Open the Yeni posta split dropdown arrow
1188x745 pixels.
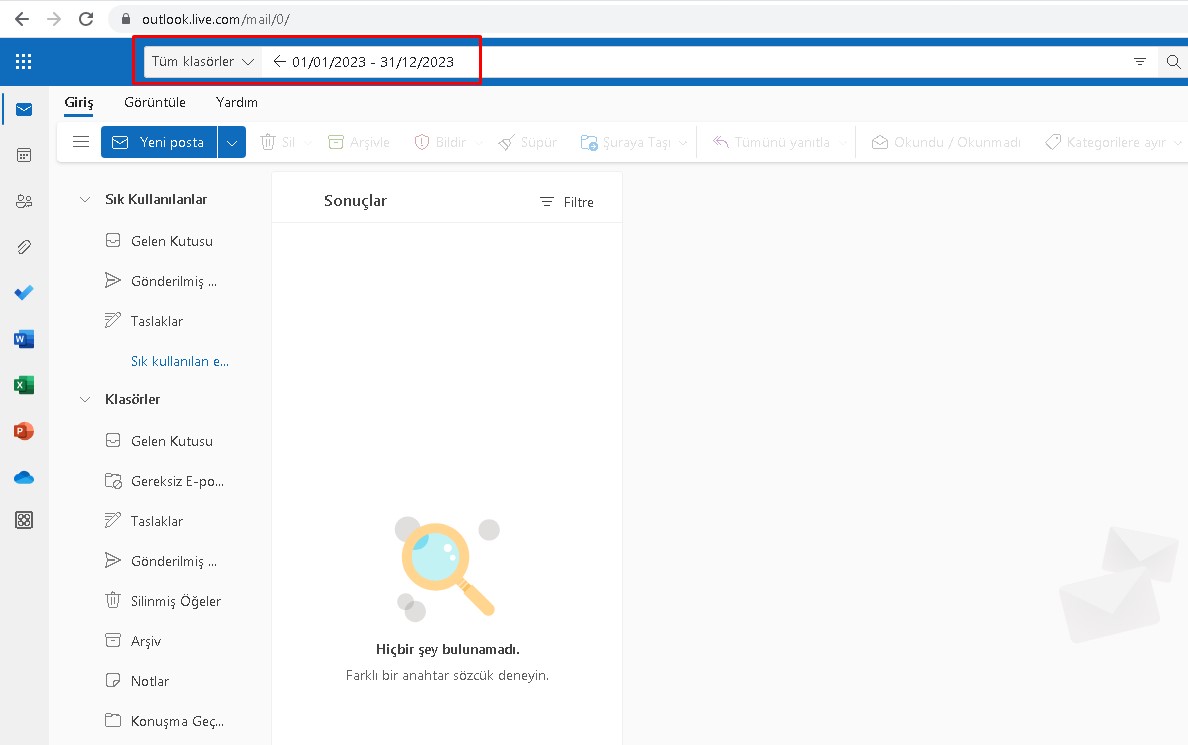231,141
